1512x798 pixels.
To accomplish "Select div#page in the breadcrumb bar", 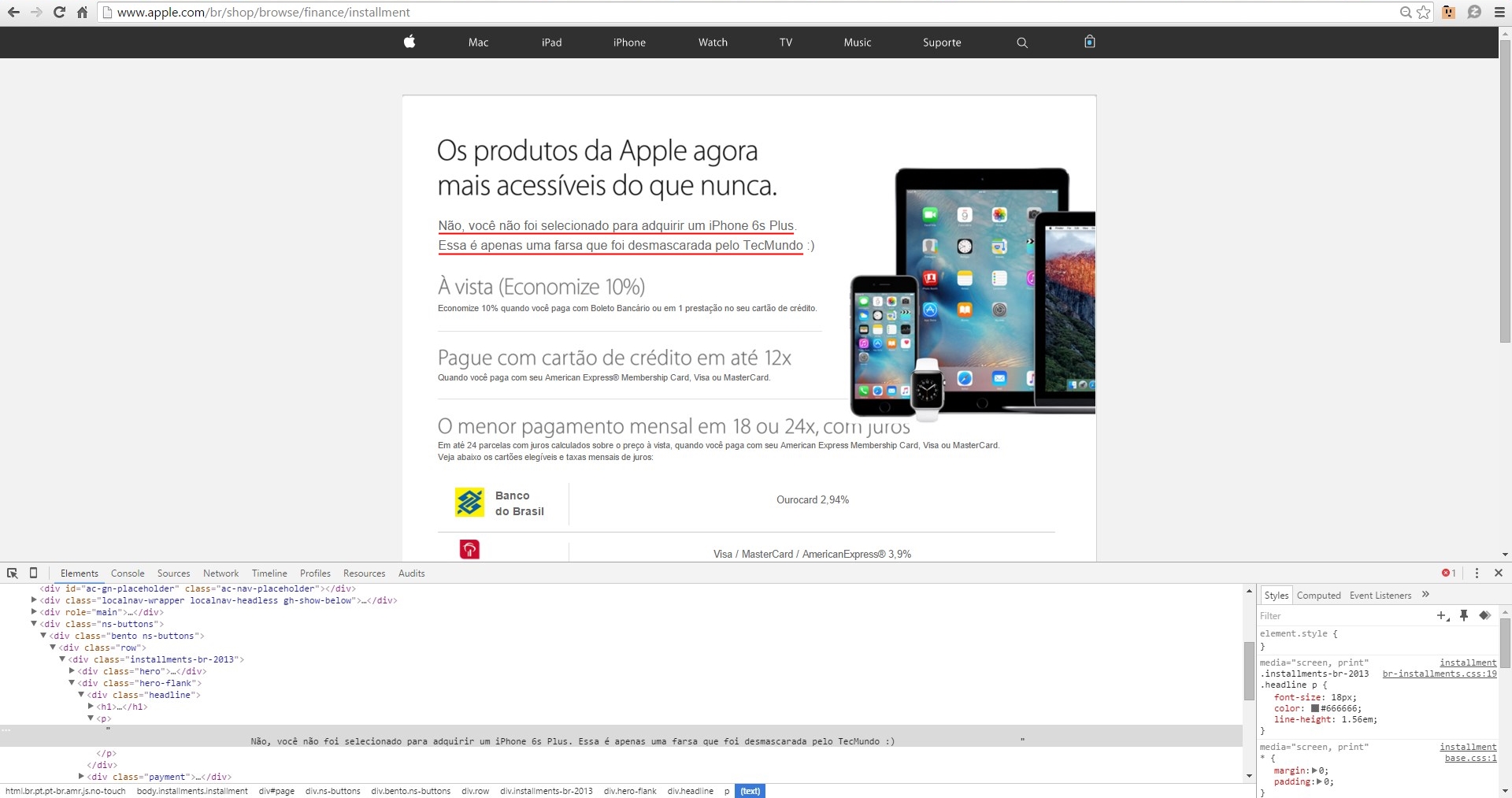I will (x=276, y=791).
